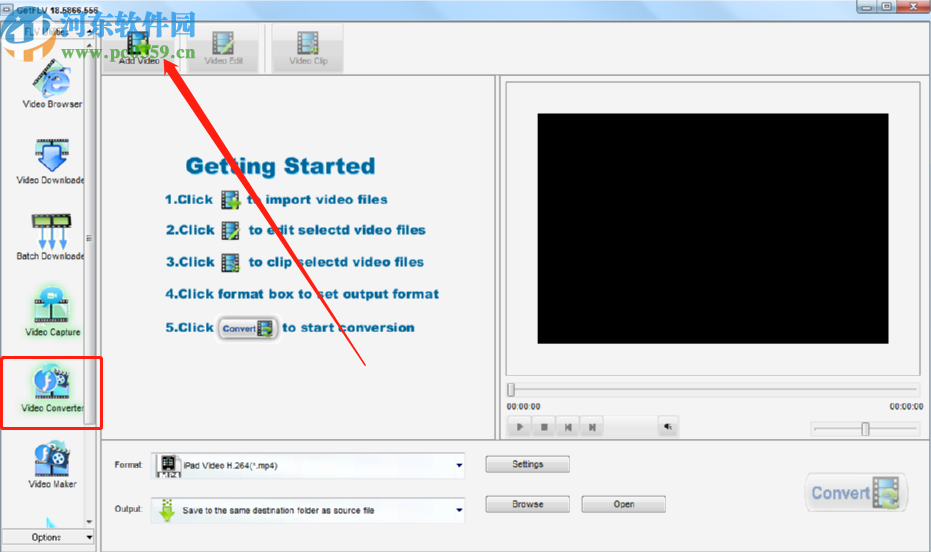Click the Video Clip toolbar button
The width and height of the screenshot is (931, 552).
tap(308, 49)
